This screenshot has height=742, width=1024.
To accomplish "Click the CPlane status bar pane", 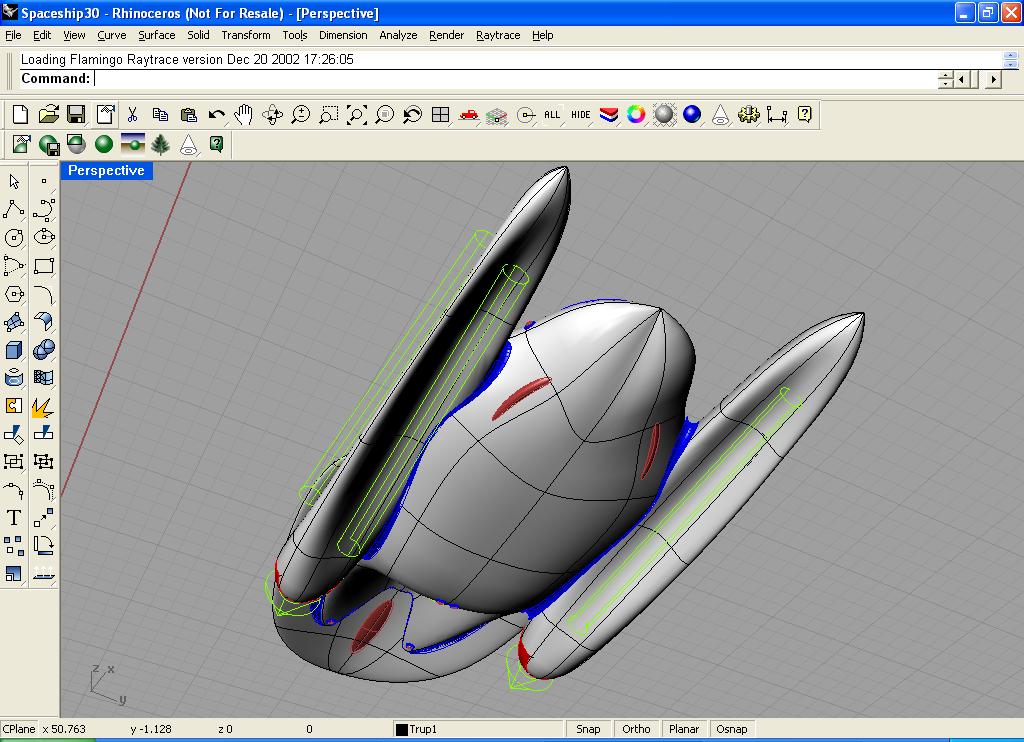I will pos(19,729).
